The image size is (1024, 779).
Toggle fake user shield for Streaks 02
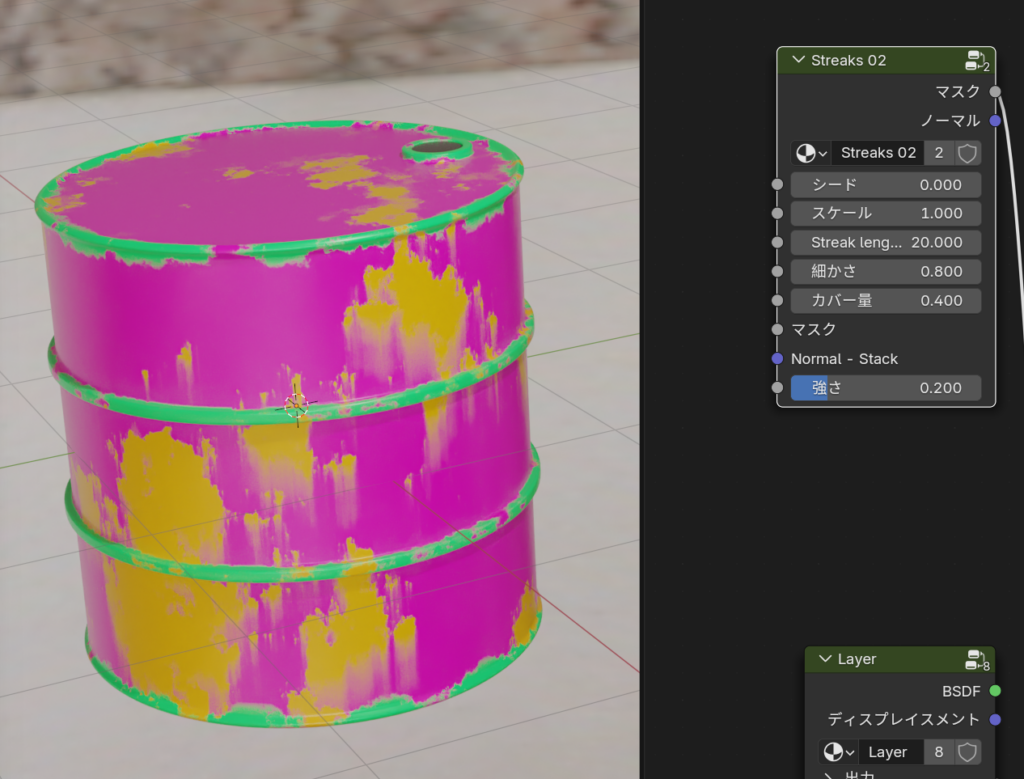[967, 153]
